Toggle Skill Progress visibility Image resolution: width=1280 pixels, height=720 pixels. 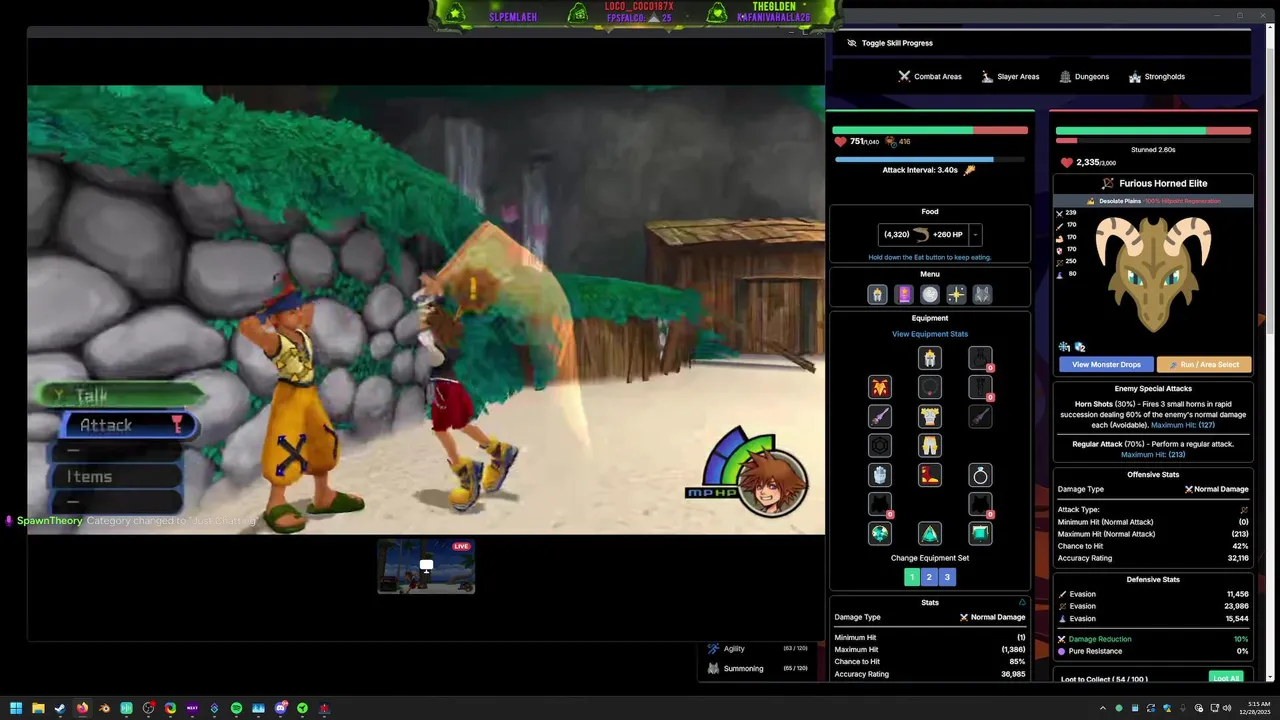coord(889,43)
